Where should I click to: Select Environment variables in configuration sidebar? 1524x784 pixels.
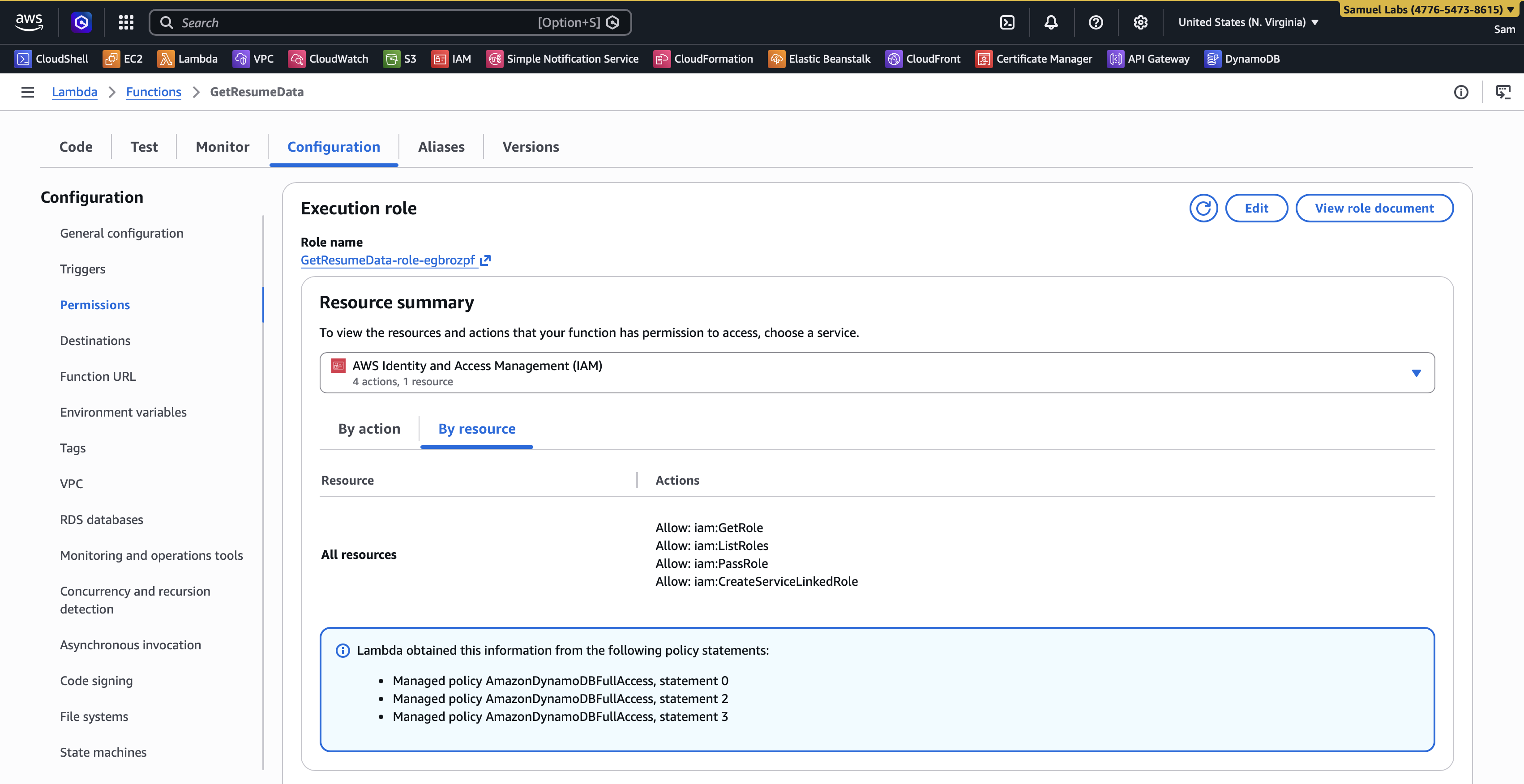123,412
